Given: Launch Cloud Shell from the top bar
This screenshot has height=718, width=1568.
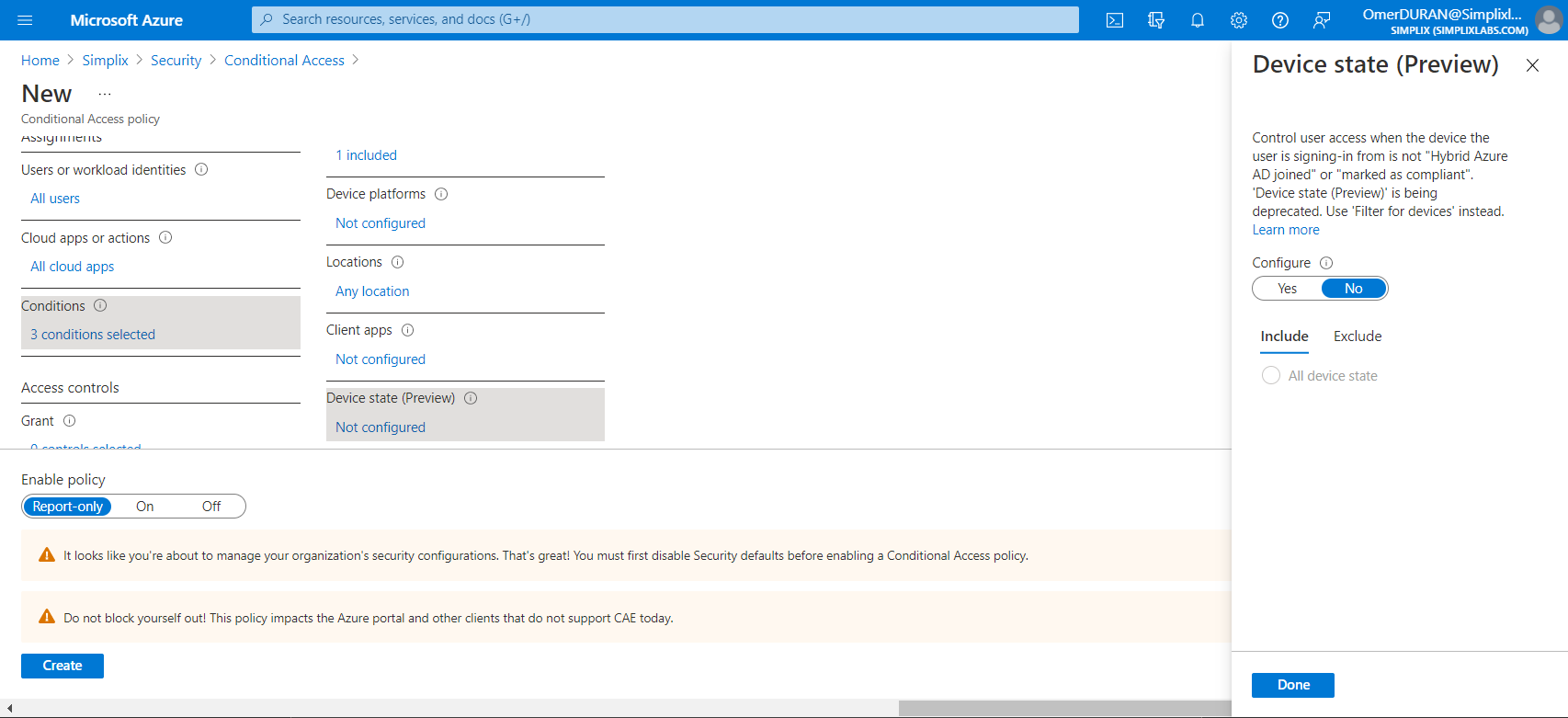Looking at the screenshot, I should 1114,20.
